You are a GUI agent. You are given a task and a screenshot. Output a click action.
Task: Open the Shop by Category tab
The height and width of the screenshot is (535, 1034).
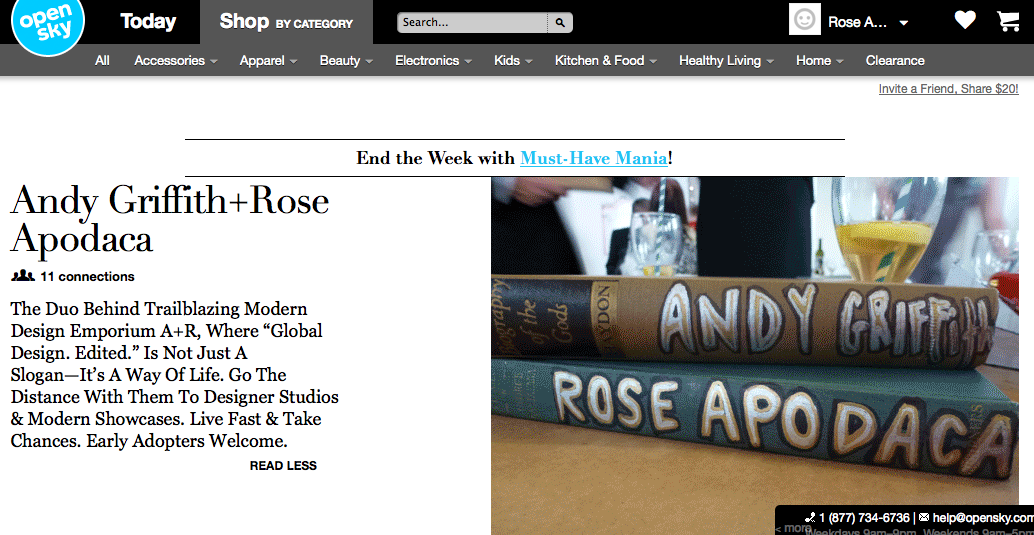coord(286,22)
